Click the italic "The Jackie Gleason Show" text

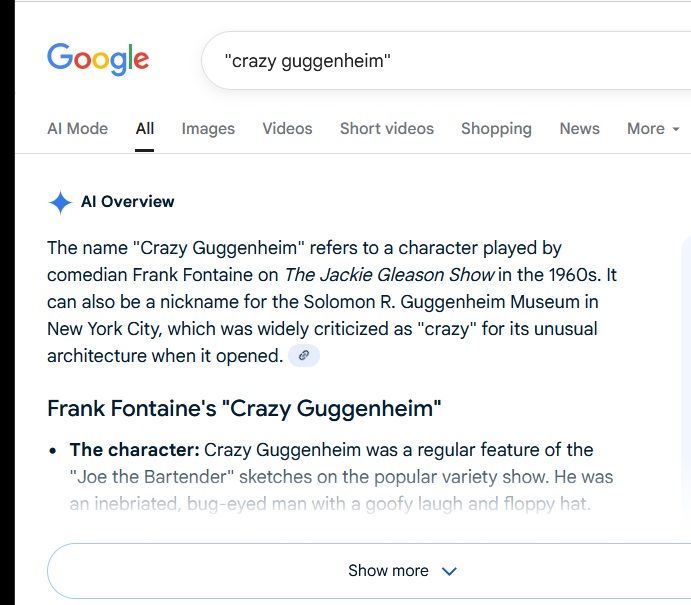coord(389,275)
